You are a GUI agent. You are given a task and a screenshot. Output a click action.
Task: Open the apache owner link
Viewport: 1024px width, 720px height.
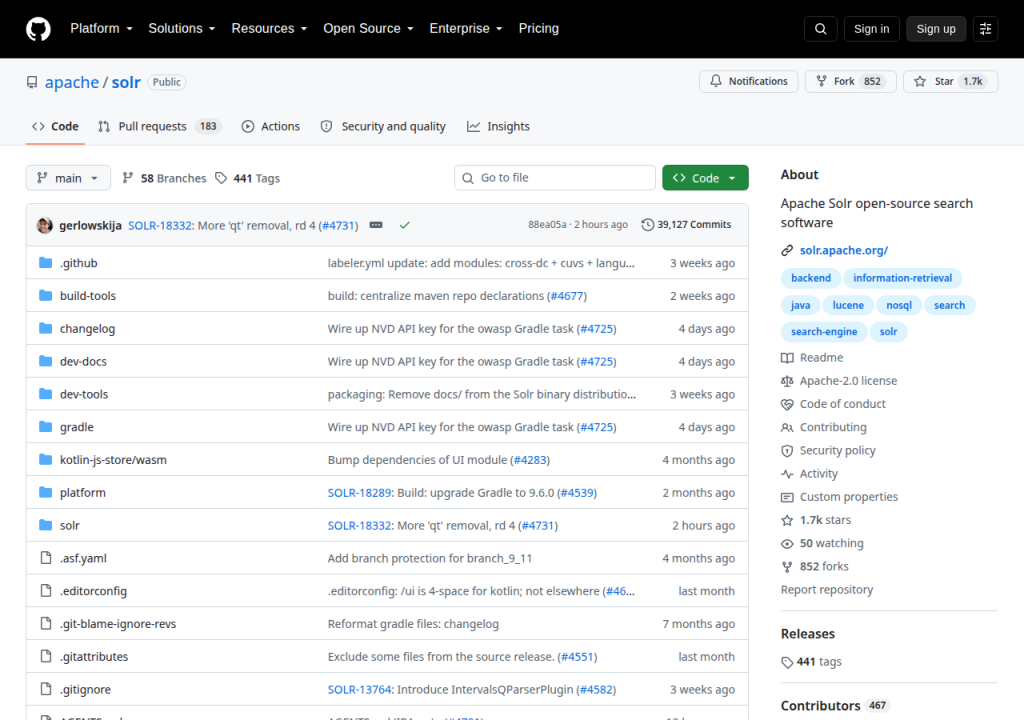[72, 82]
